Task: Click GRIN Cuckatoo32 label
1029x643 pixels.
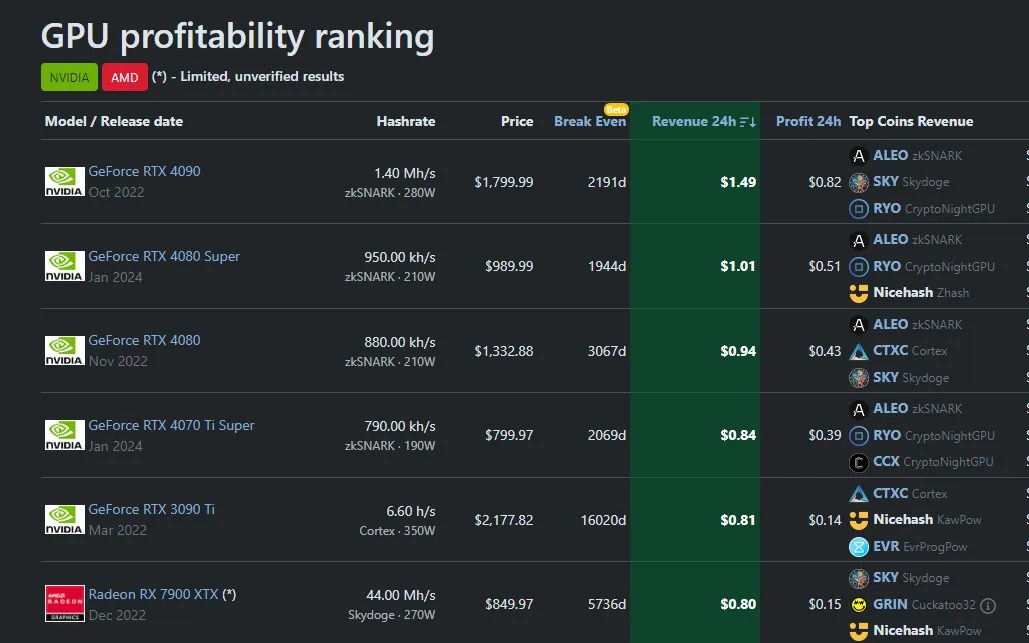Action: tap(924, 604)
